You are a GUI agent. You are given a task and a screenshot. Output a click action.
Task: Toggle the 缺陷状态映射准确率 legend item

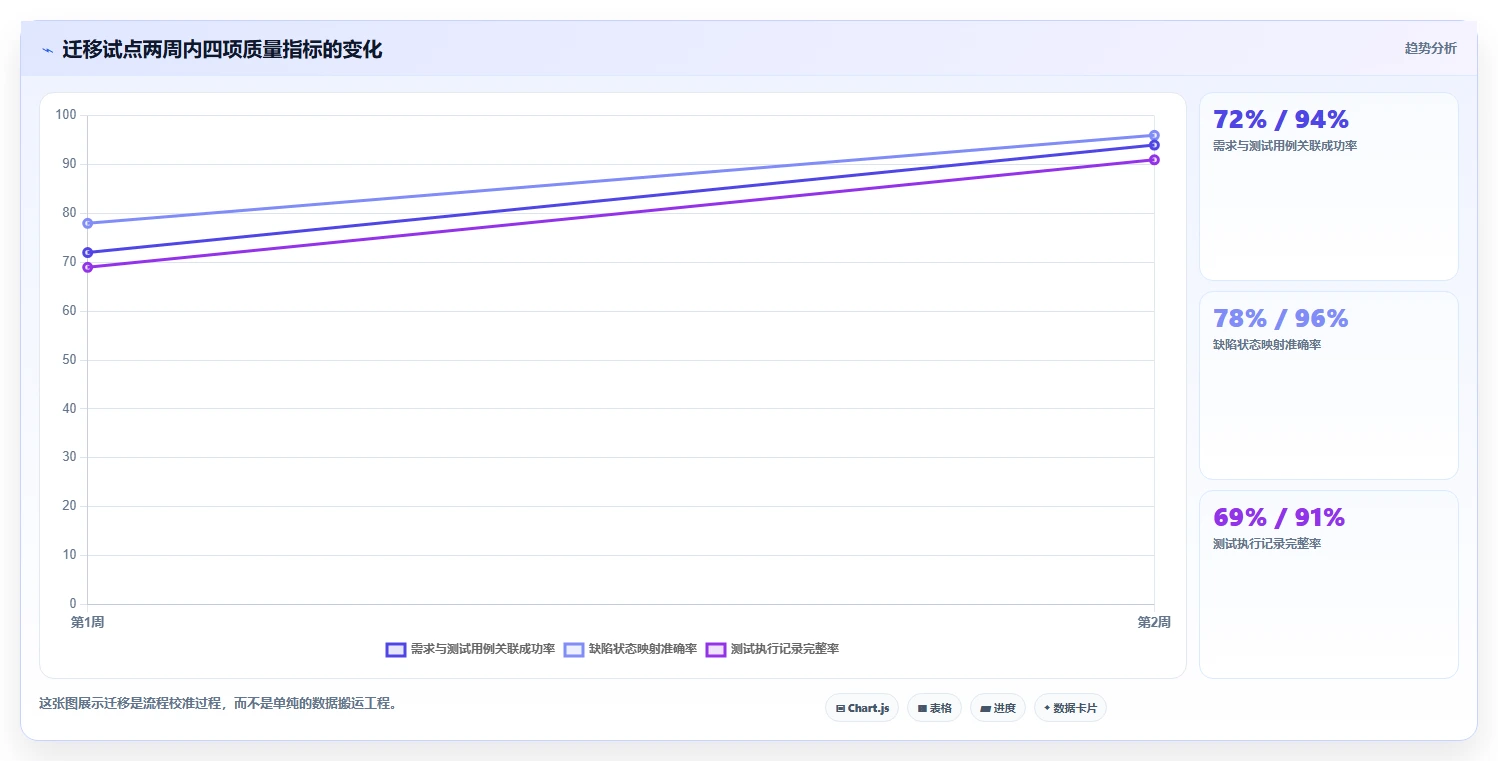coord(630,649)
